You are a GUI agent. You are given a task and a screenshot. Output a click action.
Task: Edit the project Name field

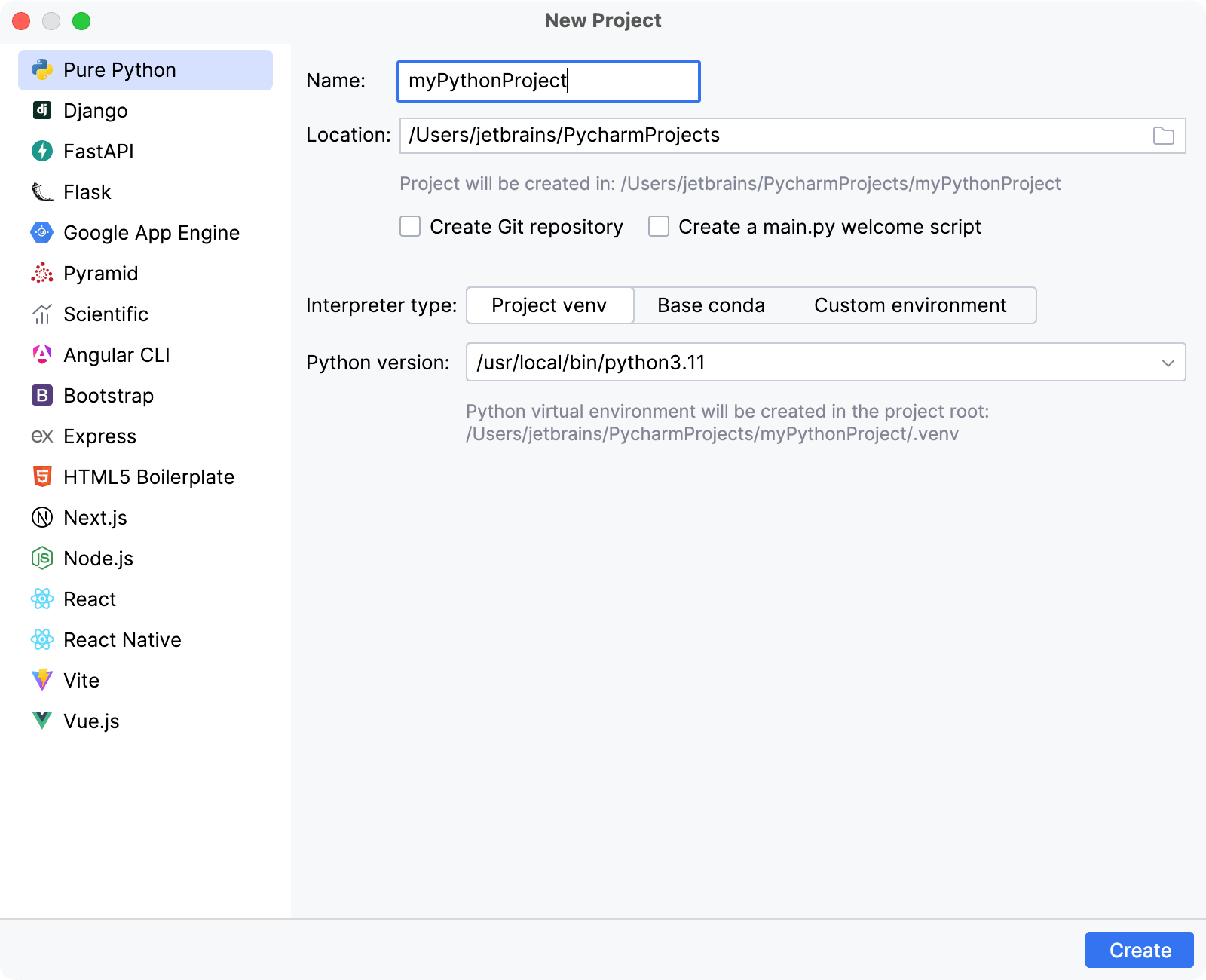pos(548,81)
